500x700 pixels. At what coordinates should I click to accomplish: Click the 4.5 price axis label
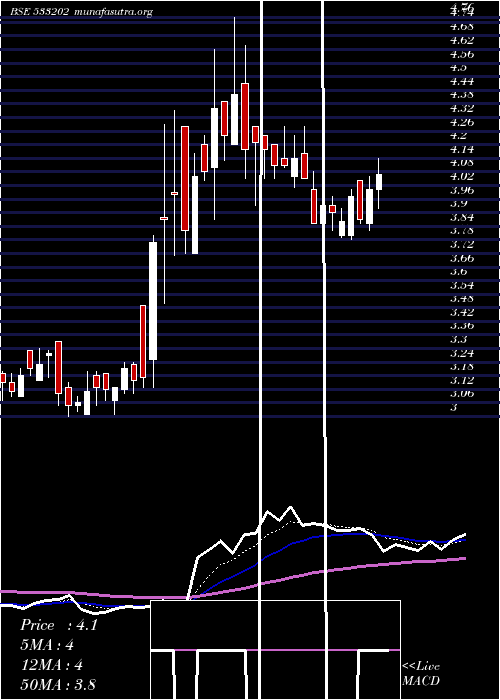pos(458,67)
